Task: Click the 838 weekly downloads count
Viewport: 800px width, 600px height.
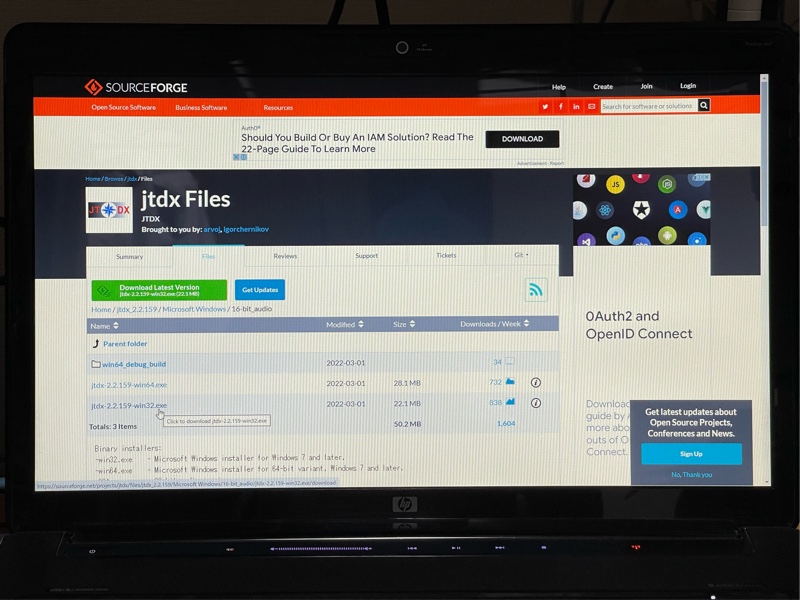Action: [495, 403]
